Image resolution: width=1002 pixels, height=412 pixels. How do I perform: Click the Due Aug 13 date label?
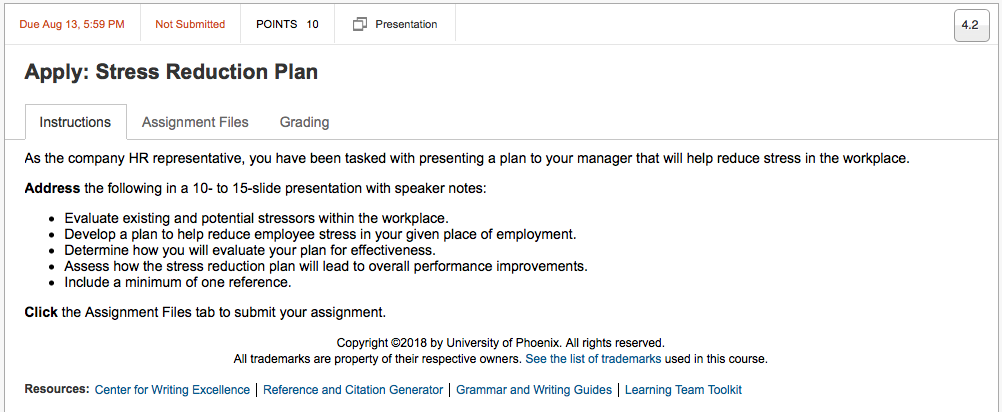pyautogui.click(x=72, y=24)
